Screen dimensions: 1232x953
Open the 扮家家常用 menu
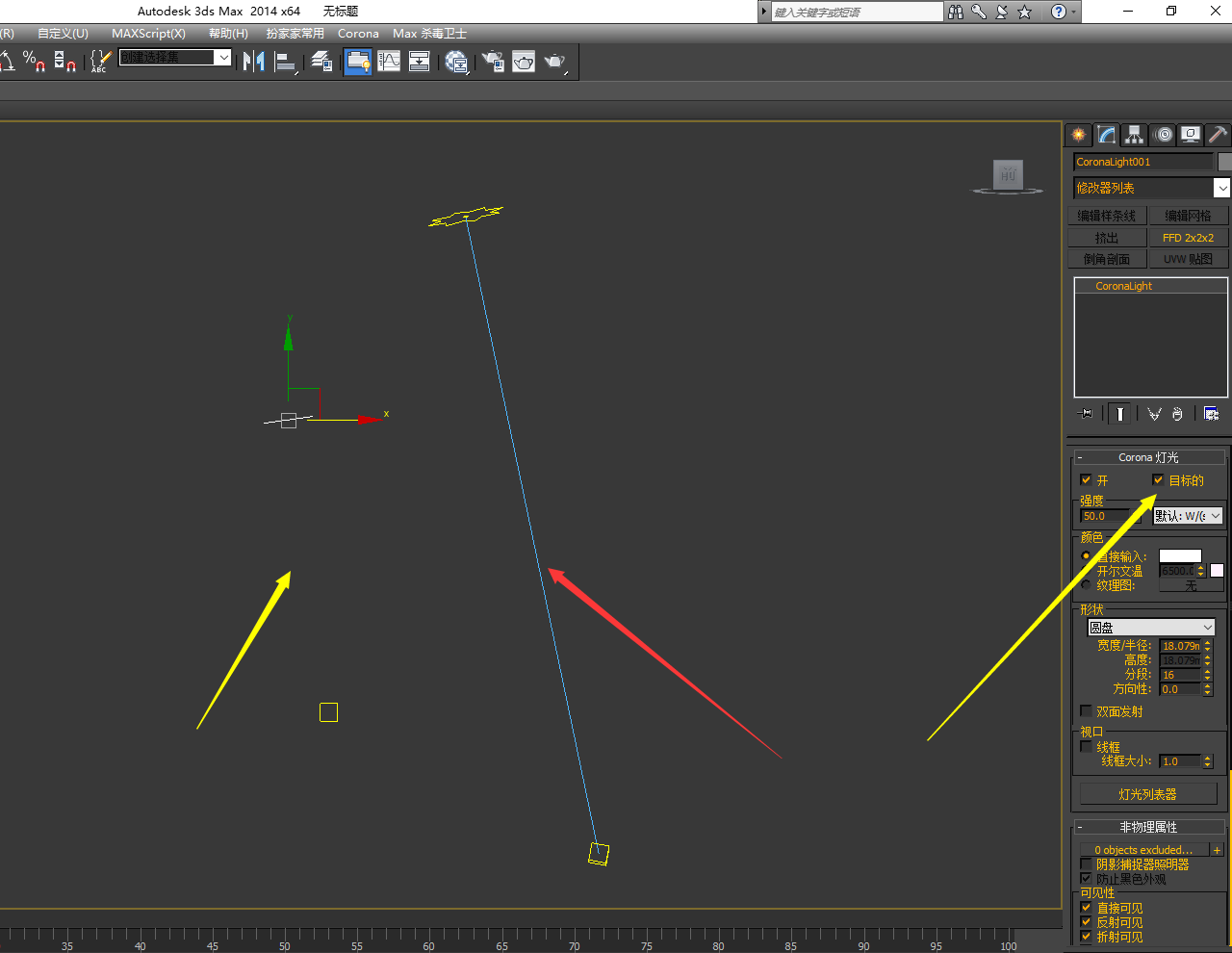pyautogui.click(x=295, y=34)
